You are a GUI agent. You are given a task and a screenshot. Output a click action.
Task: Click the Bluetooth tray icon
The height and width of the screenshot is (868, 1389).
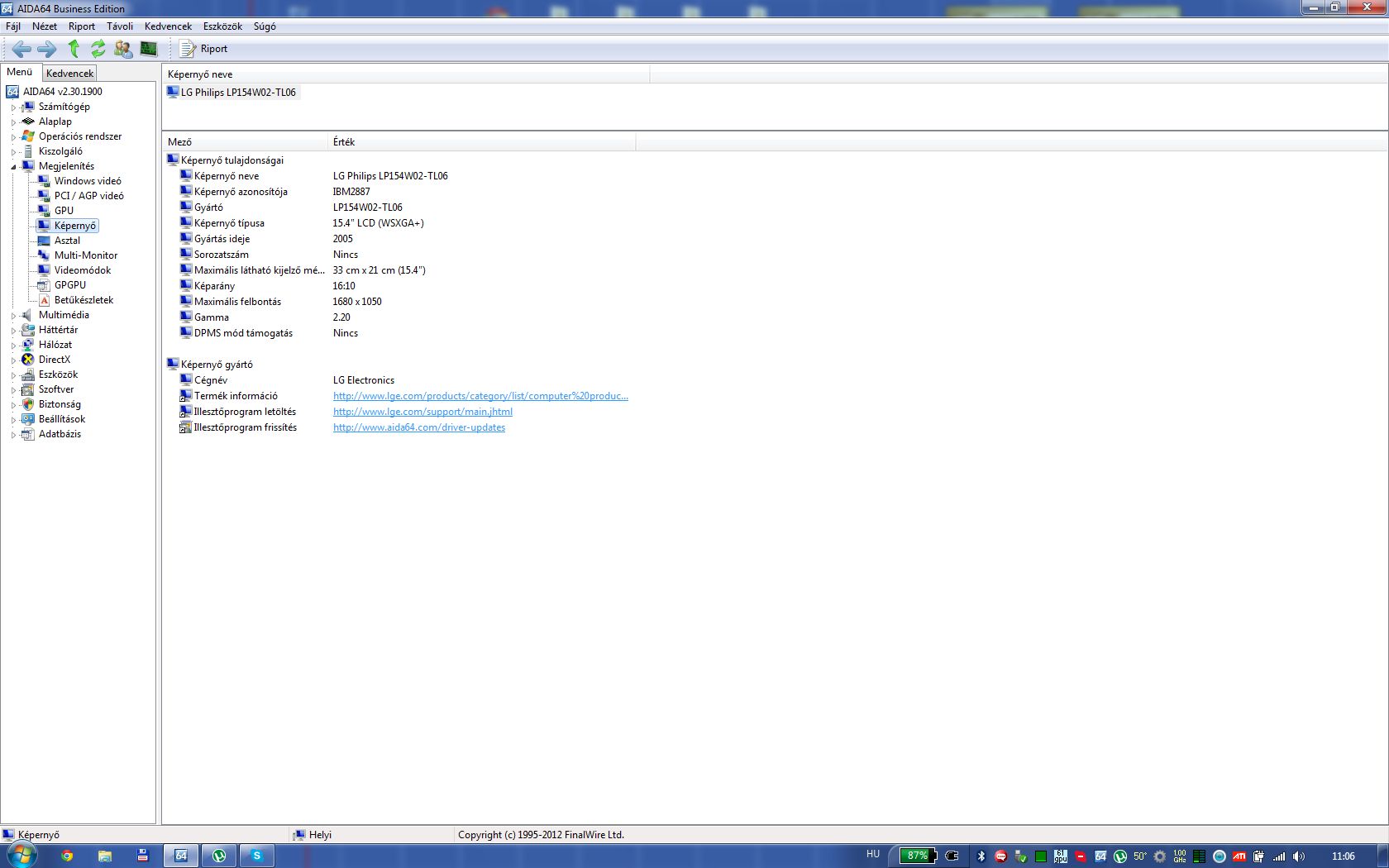pyautogui.click(x=981, y=856)
